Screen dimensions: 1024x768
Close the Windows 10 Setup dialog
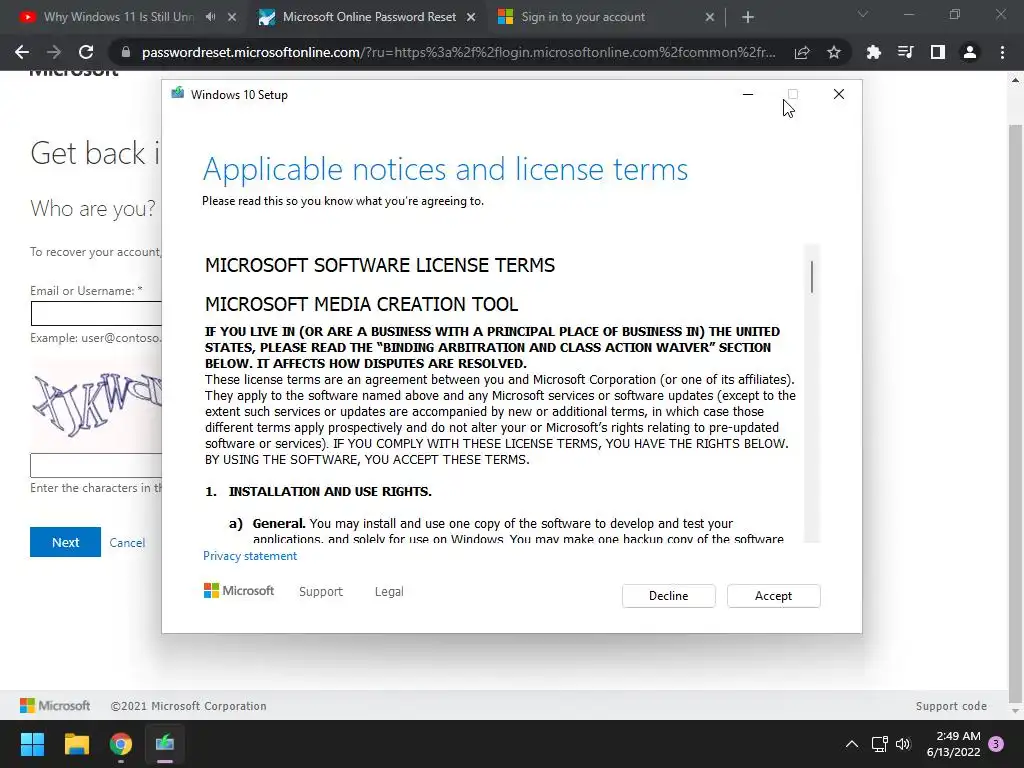(839, 95)
